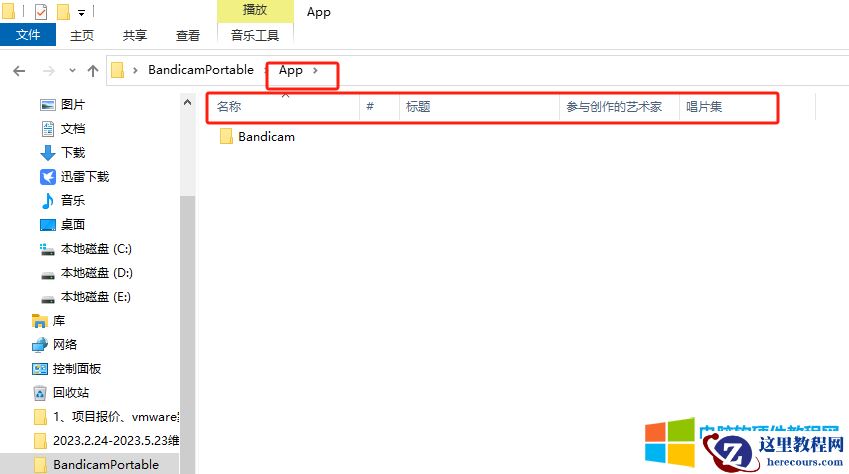849x474 pixels.
Task: Click navigation pane scrollbar up arrow
Action: [x=187, y=102]
